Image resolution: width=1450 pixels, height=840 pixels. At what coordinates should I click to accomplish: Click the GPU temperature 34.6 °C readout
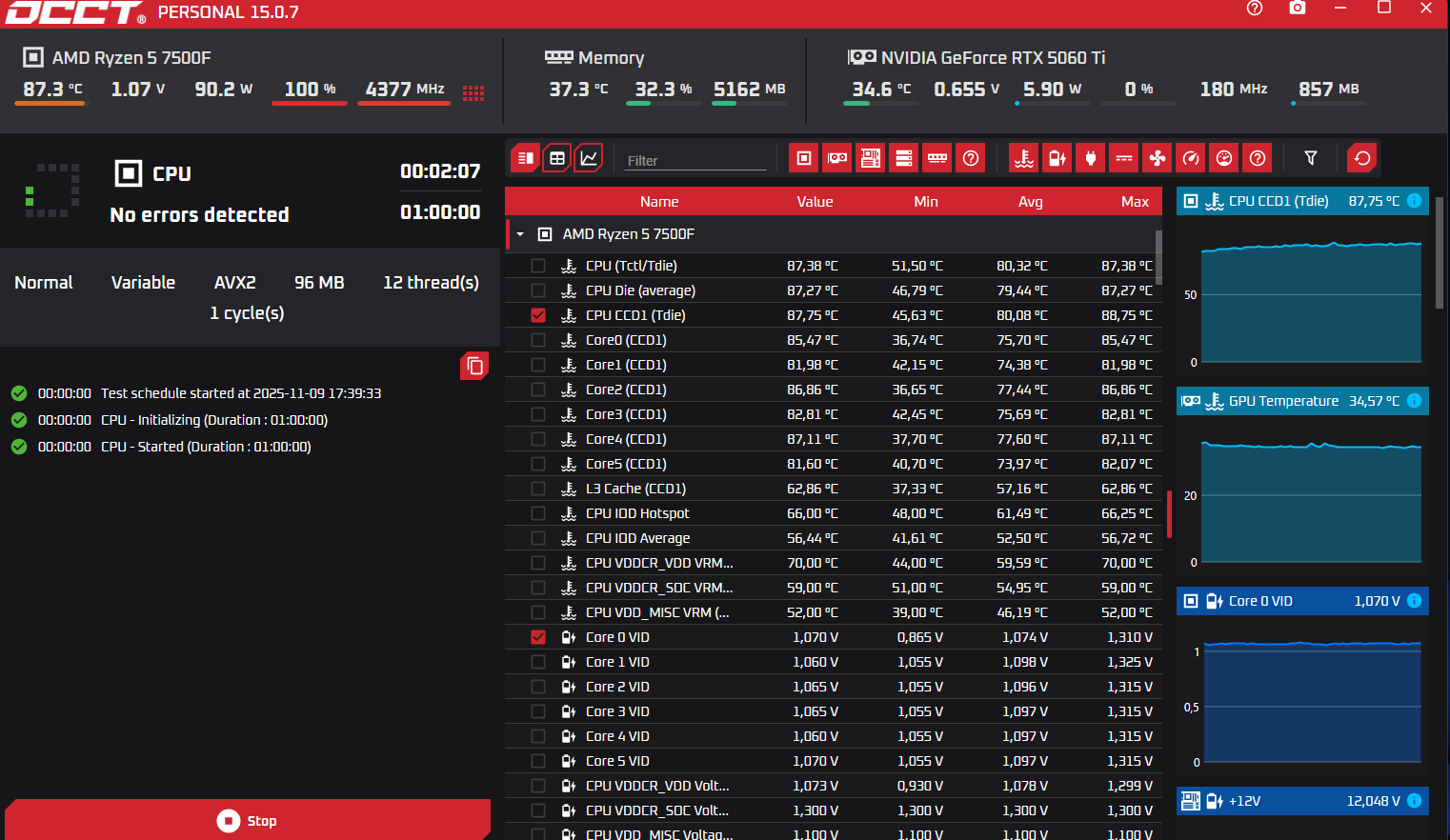pyautogui.click(x=881, y=90)
